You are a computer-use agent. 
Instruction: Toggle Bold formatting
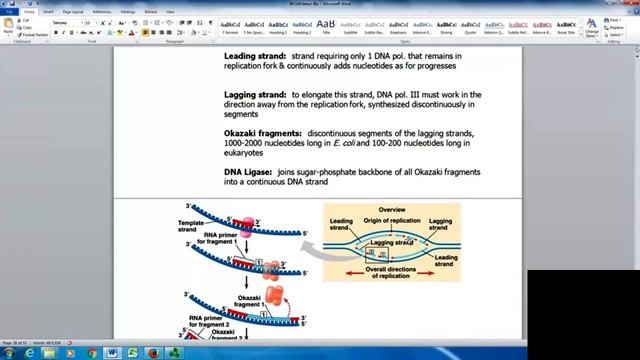click(x=56, y=33)
